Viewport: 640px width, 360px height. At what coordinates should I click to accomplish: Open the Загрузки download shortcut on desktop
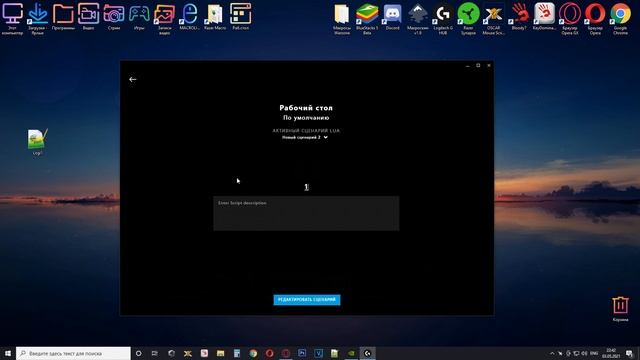pyautogui.click(x=38, y=18)
